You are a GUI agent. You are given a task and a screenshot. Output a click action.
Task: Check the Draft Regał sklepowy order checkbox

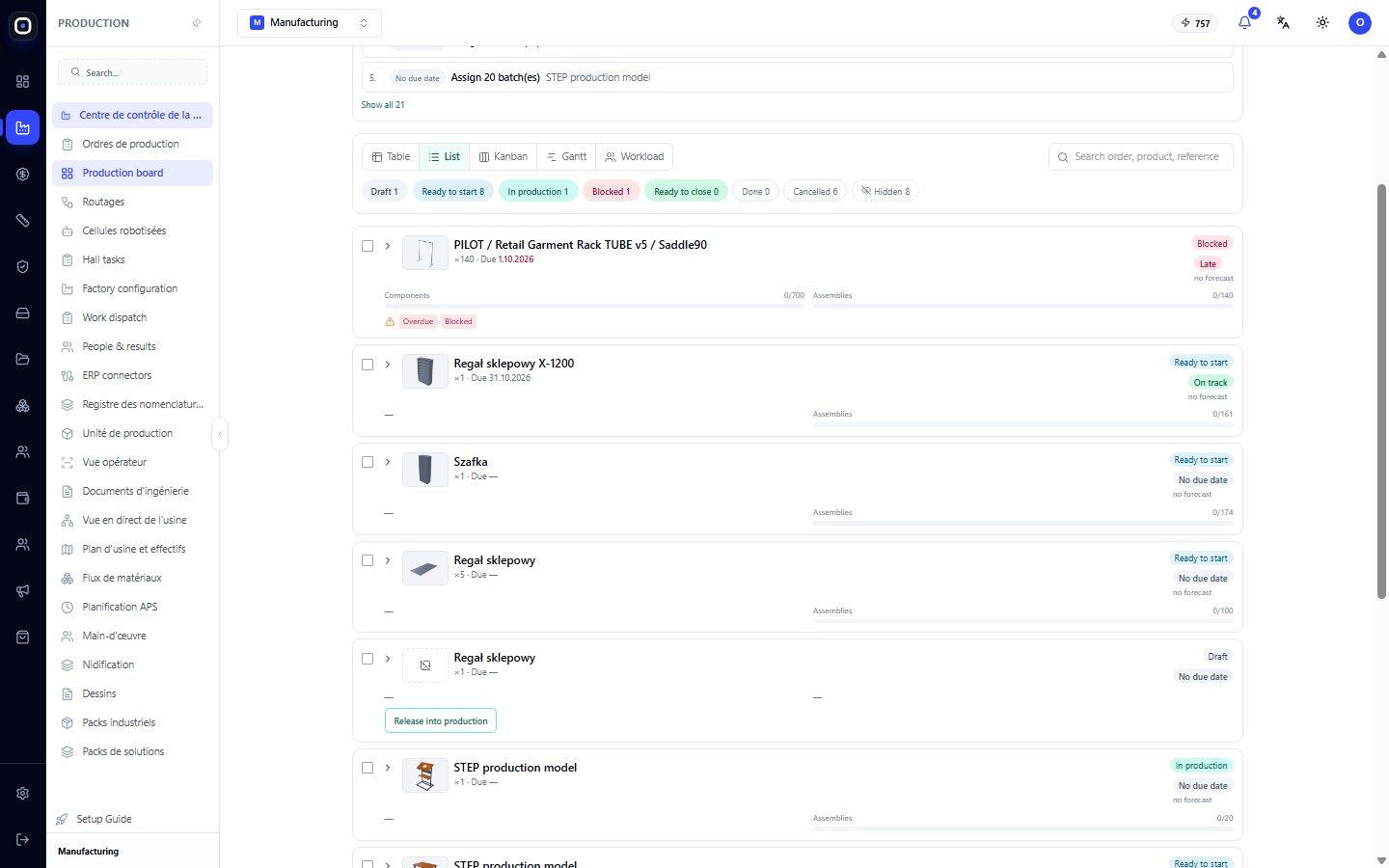pos(368,659)
